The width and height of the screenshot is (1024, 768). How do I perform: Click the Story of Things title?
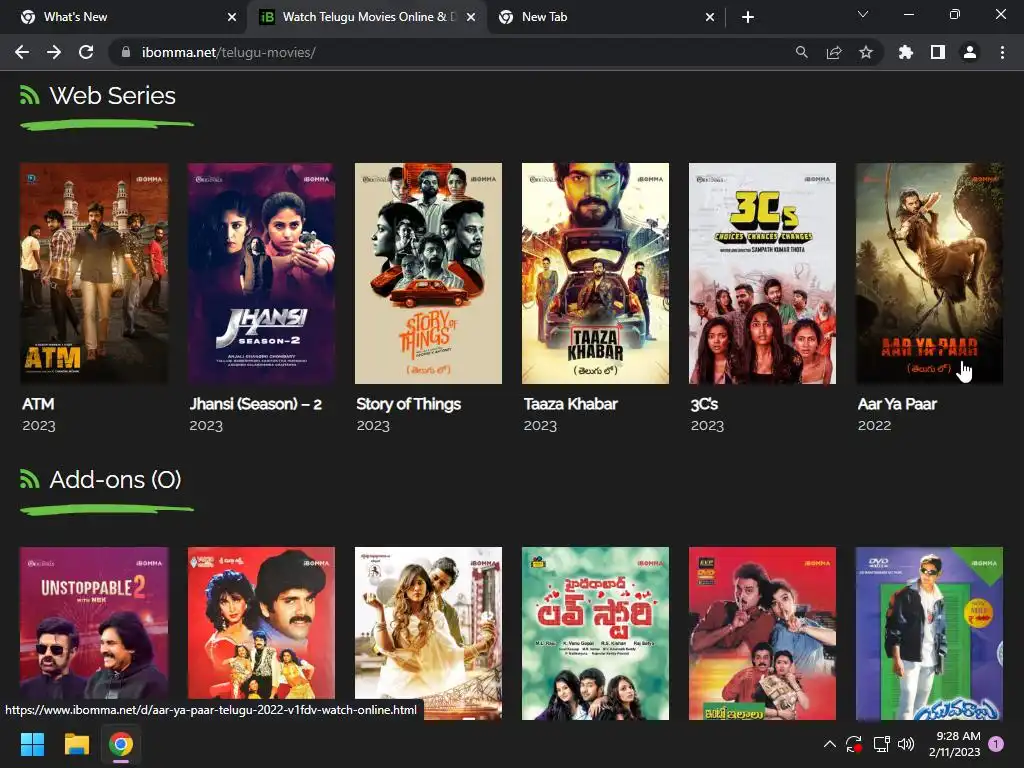[x=409, y=404]
